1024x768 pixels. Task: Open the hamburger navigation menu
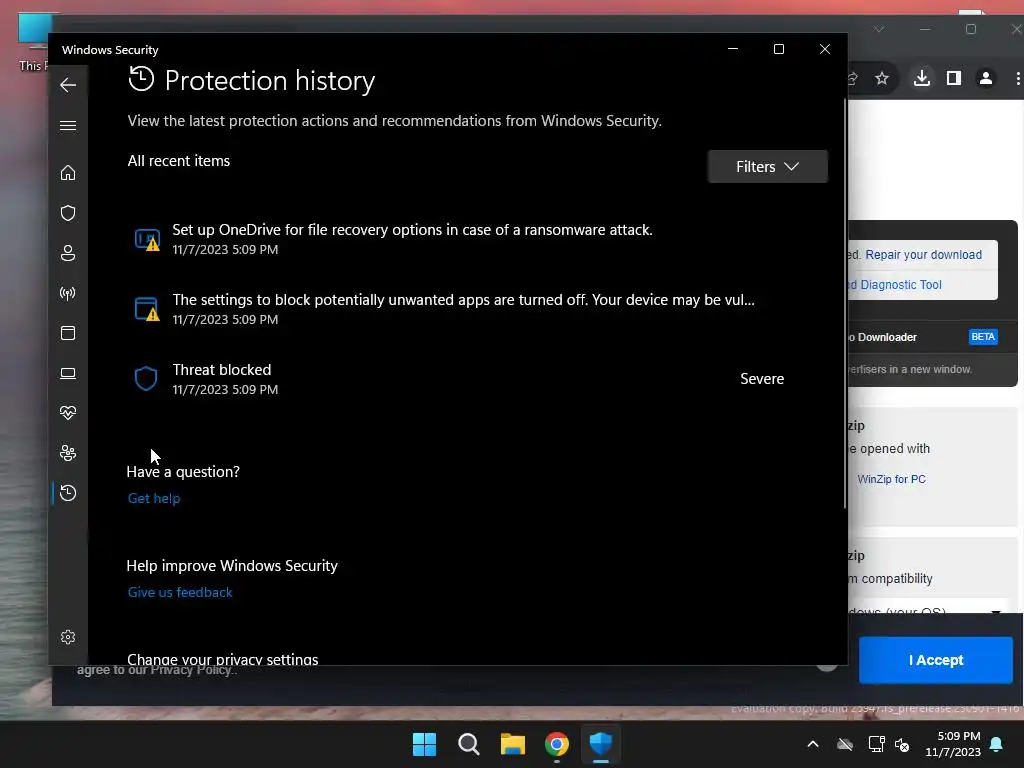(68, 125)
